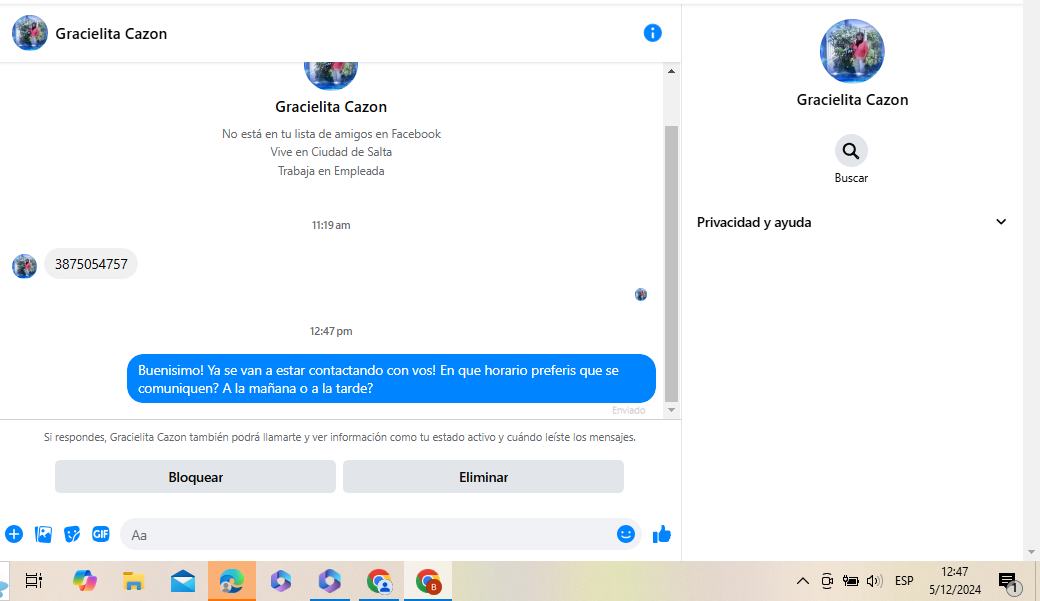Open the GIF picker
Viewport: 1040px width, 601px height.
tap(101, 534)
